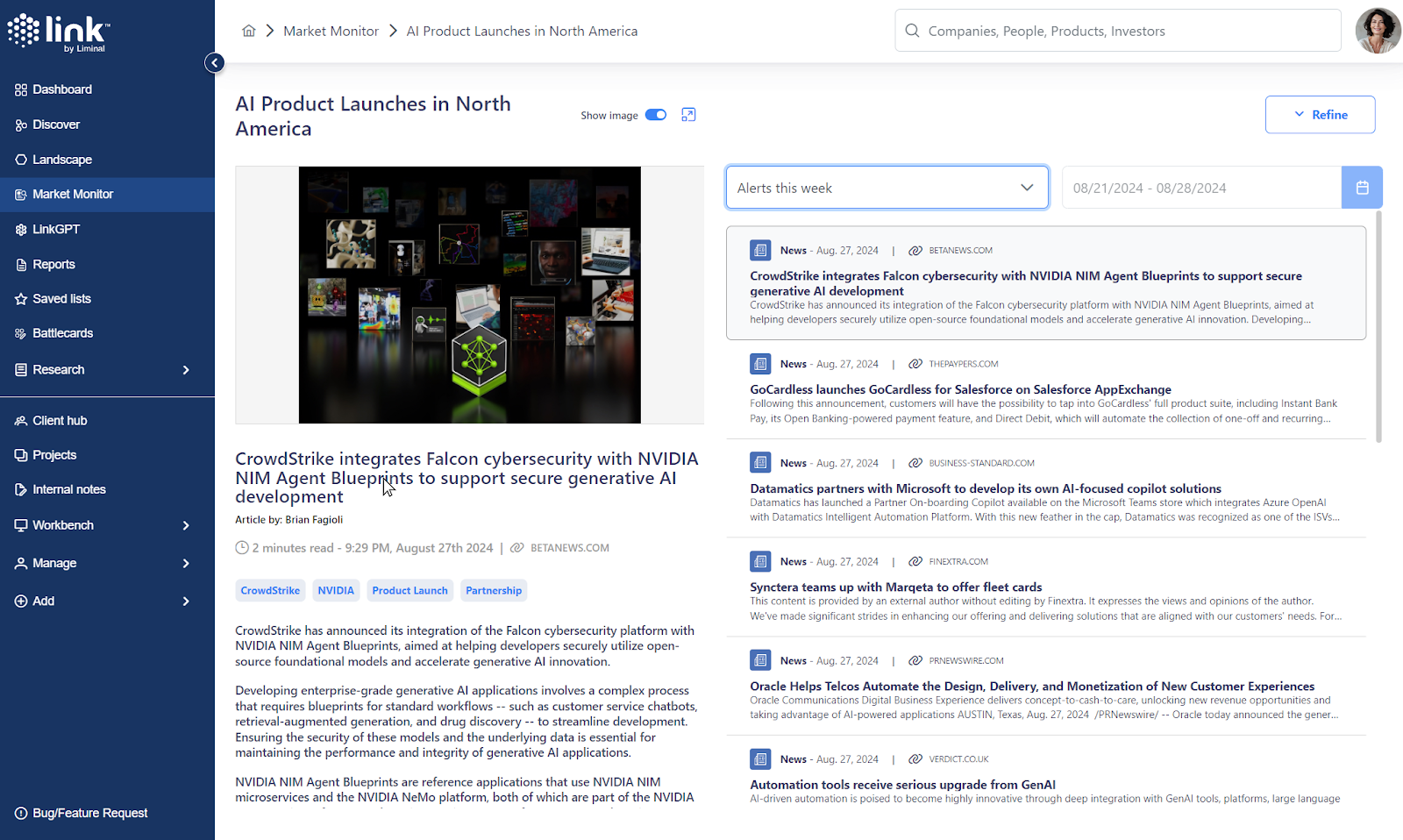
Task: Open the FINEXTRA.COM source link
Action: tap(958, 562)
